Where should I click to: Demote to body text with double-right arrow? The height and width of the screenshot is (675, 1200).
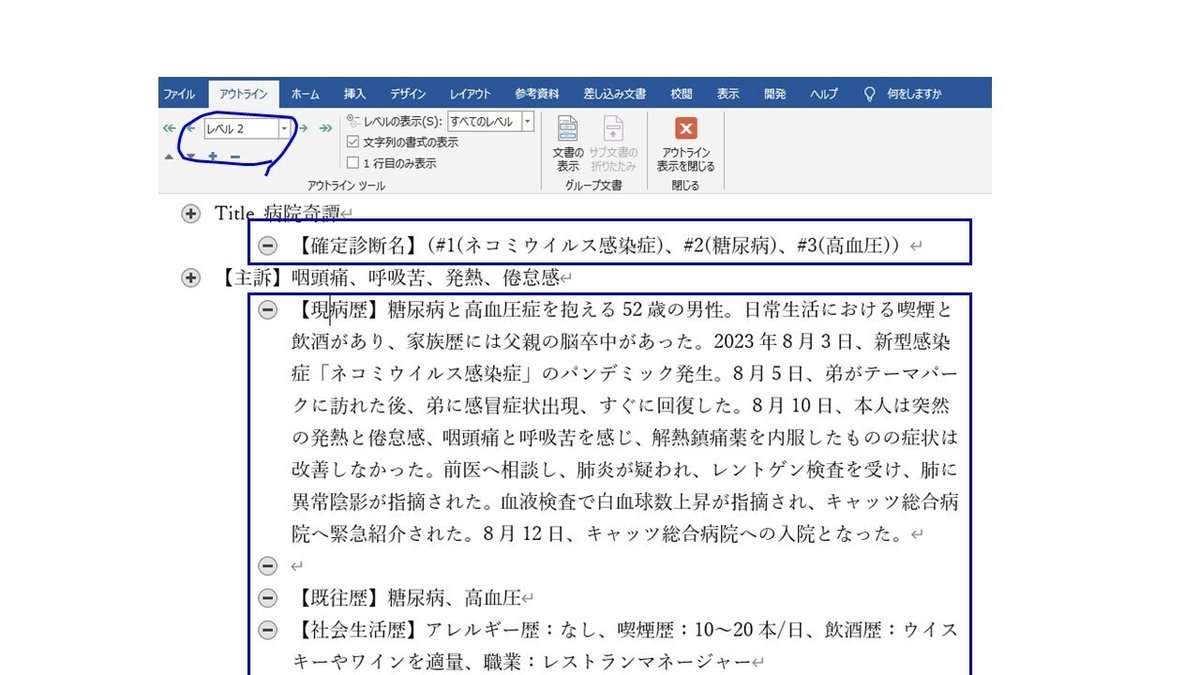tap(325, 128)
